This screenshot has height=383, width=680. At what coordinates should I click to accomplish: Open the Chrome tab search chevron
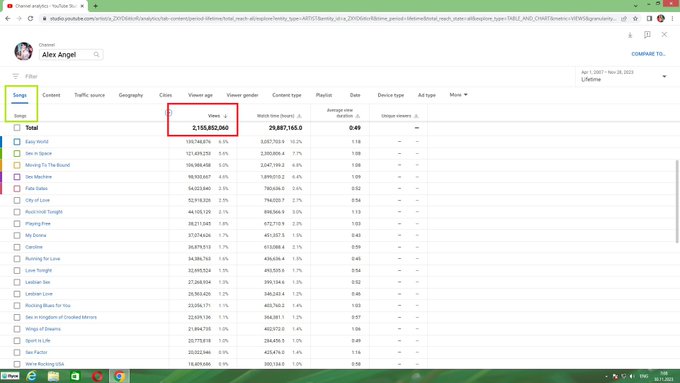click(x=635, y=6)
